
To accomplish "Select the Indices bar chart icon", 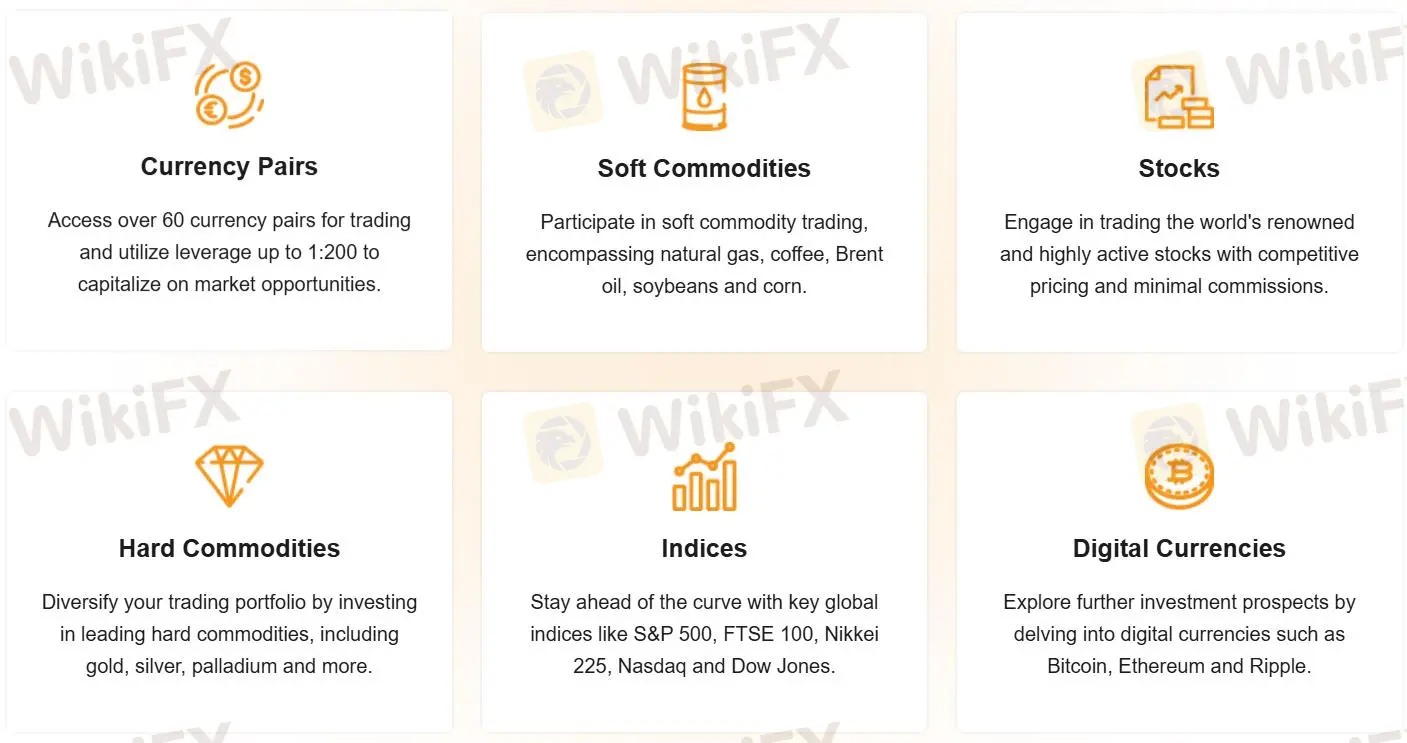I will pyautogui.click(x=704, y=477).
